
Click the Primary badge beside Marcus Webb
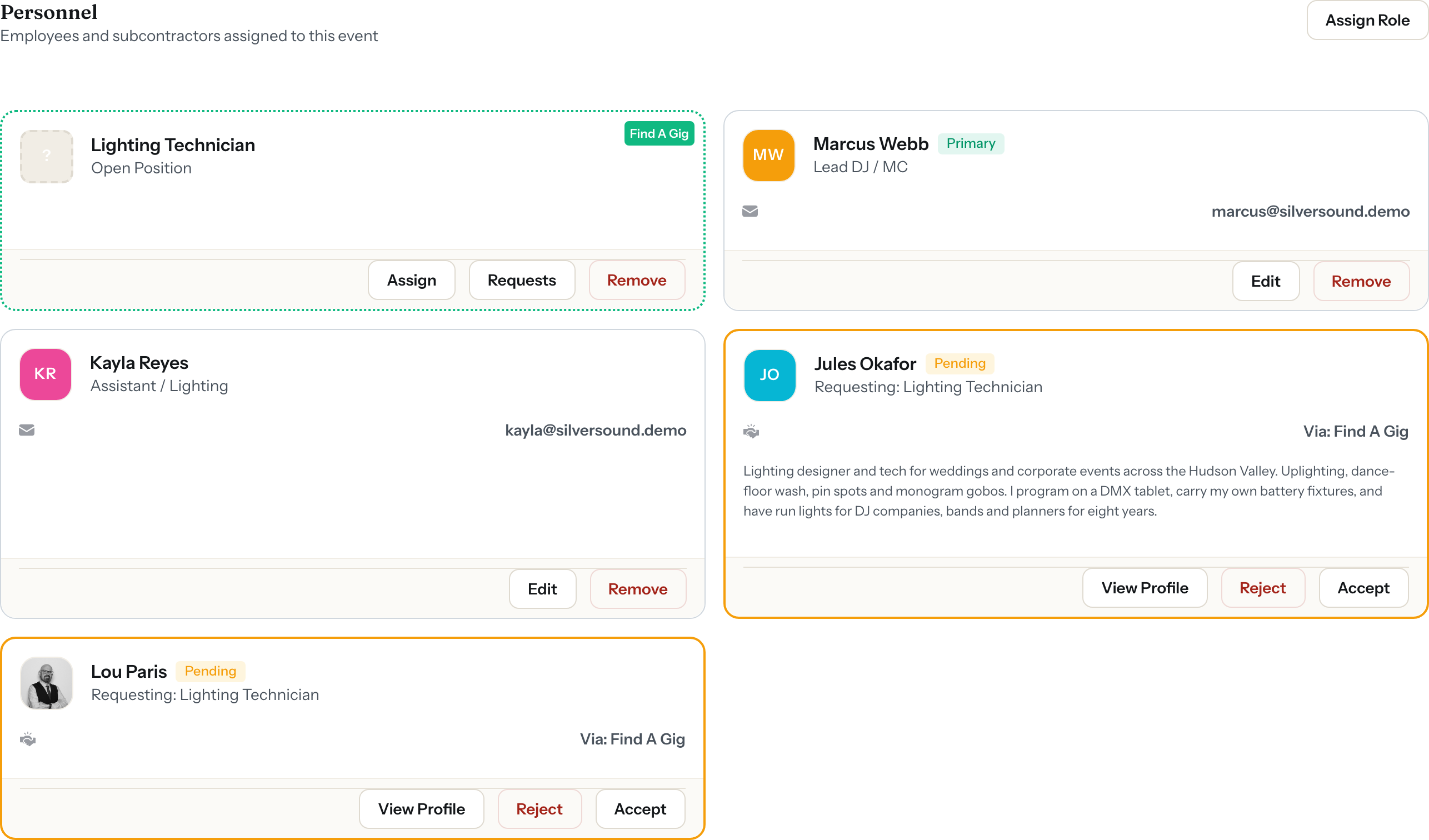click(x=971, y=143)
